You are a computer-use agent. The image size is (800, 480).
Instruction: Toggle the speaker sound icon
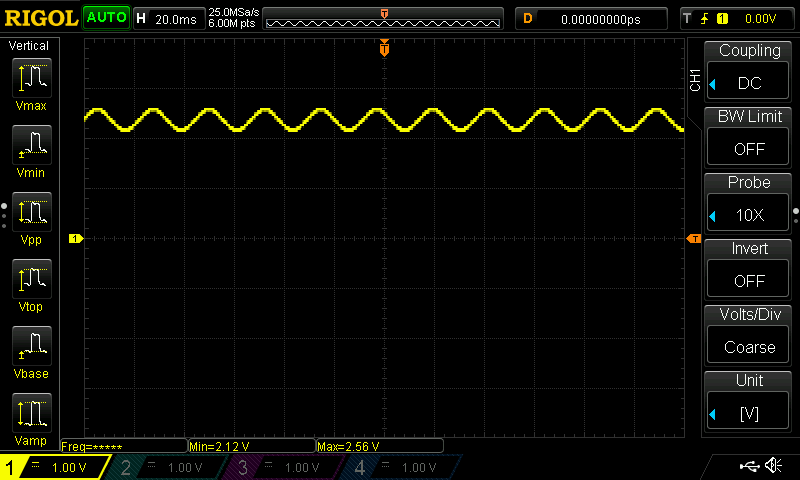click(774, 465)
